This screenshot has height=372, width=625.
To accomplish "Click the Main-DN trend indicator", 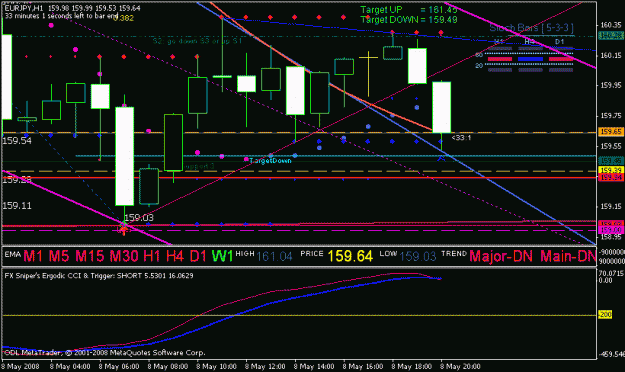I will 568,256.
